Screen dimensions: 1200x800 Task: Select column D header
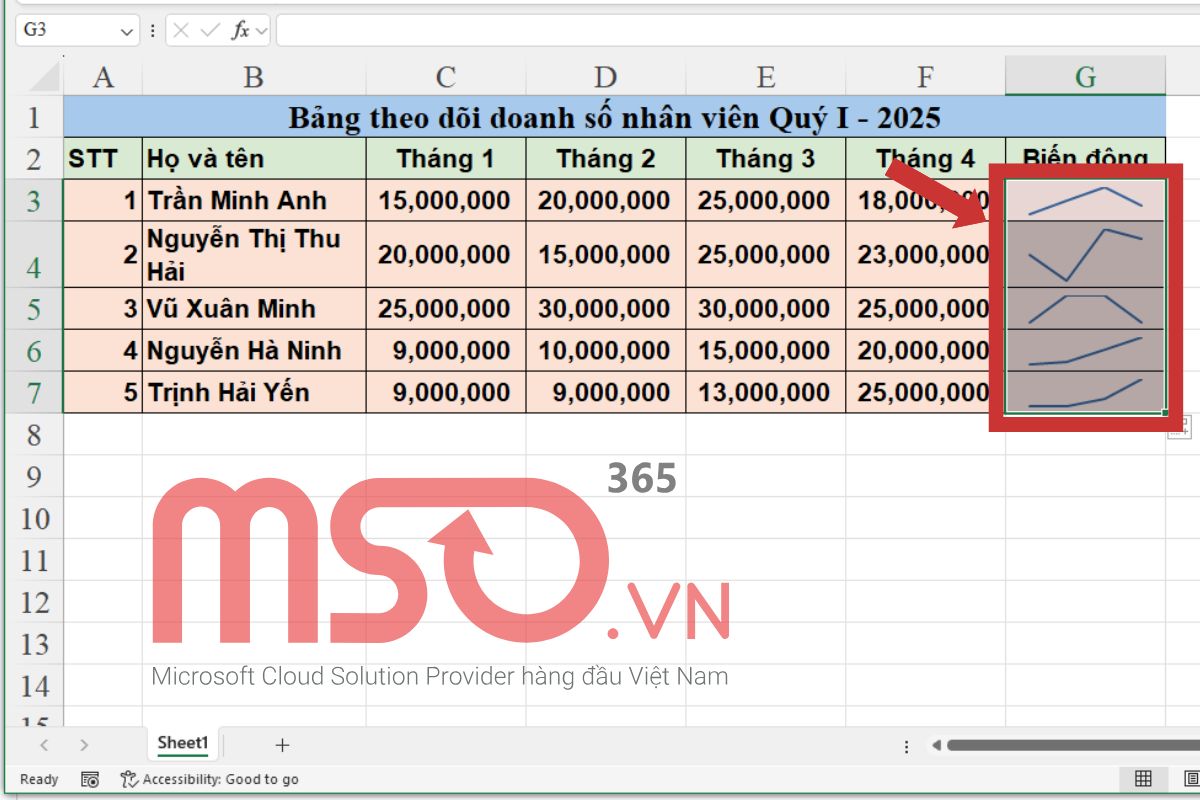pyautogui.click(x=606, y=77)
